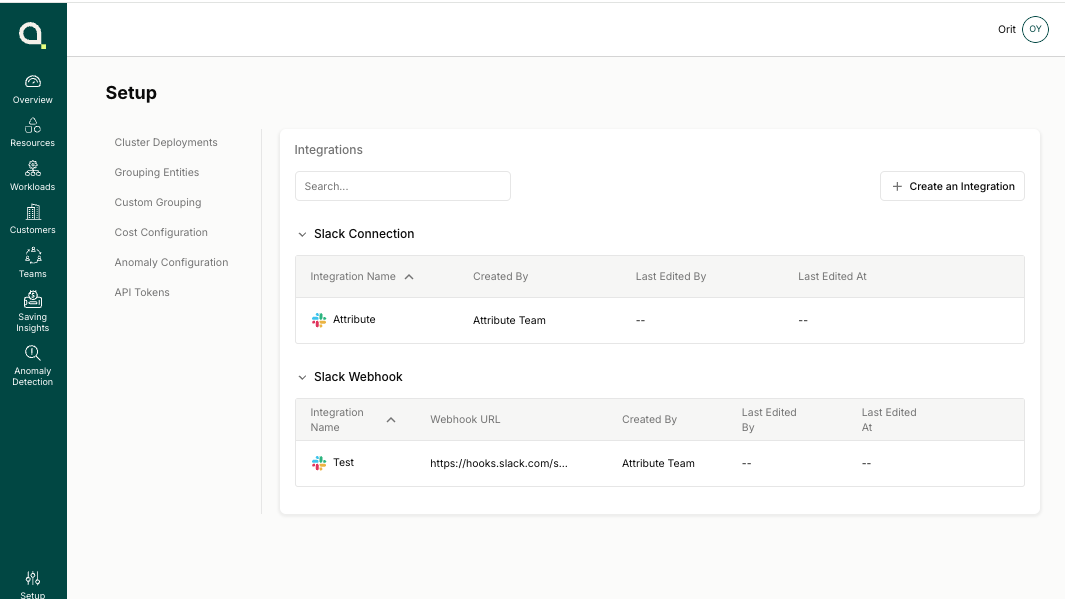
Task: Click the Slack Connection section title
Action: click(364, 234)
